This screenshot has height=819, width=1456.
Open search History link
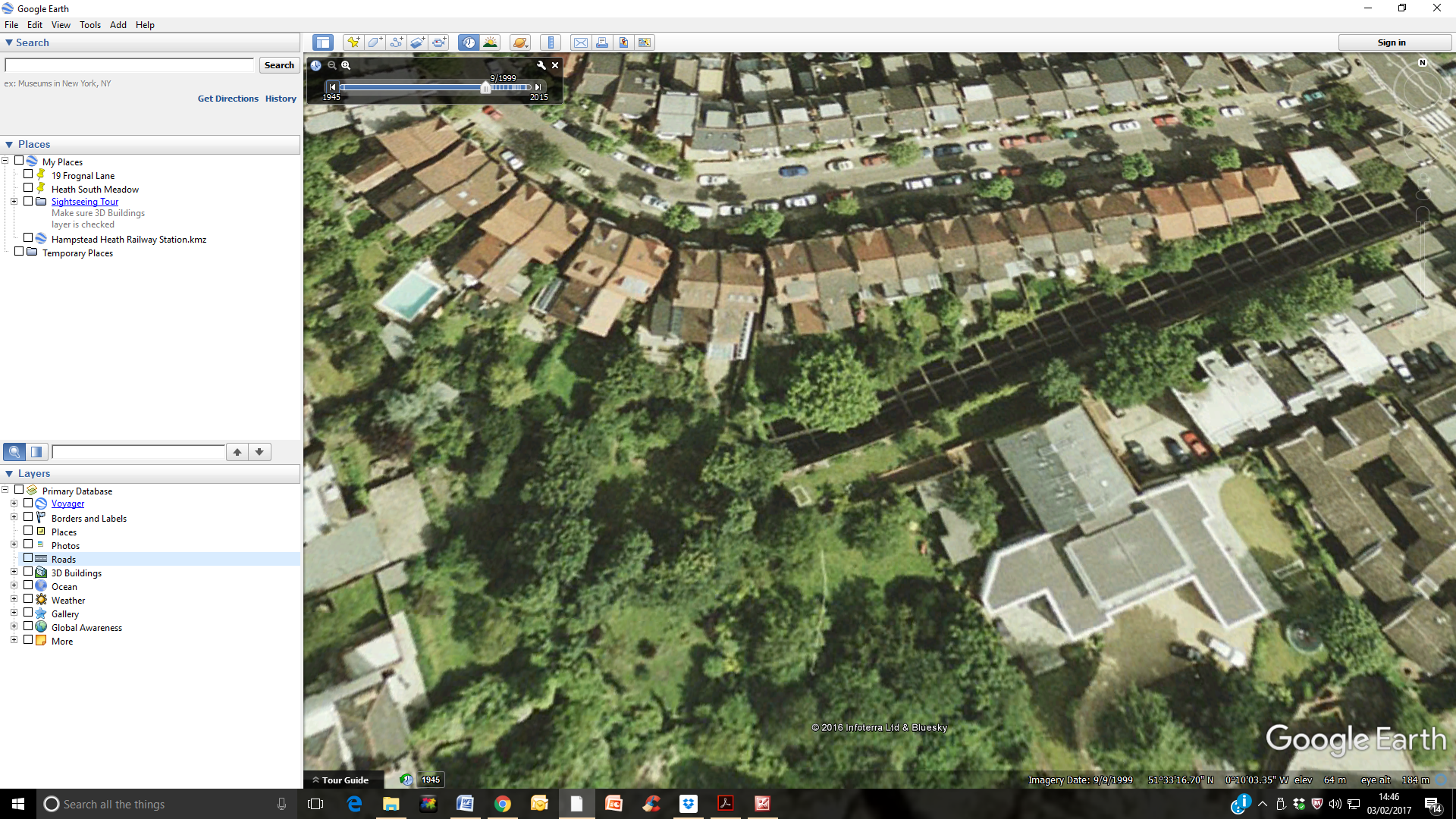coord(281,99)
